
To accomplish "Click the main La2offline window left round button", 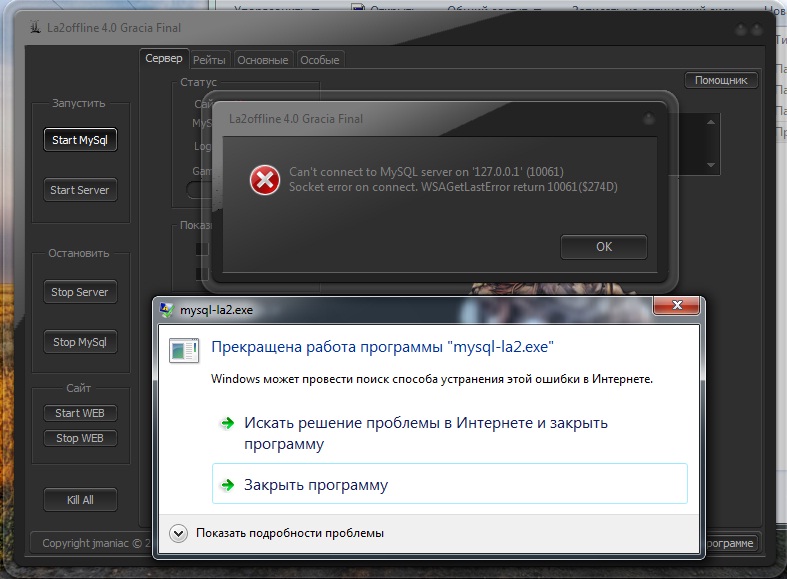I will [x=741, y=30].
